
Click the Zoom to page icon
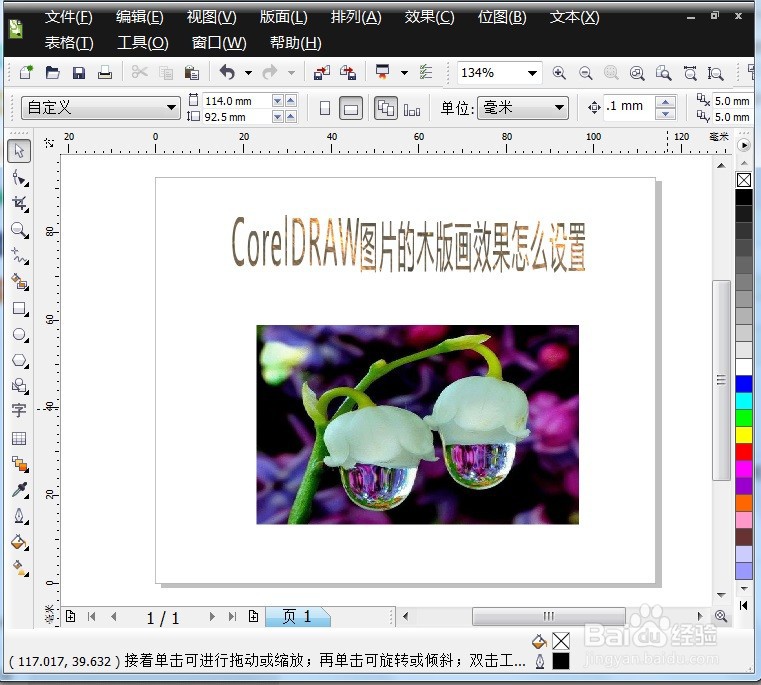[x=663, y=73]
